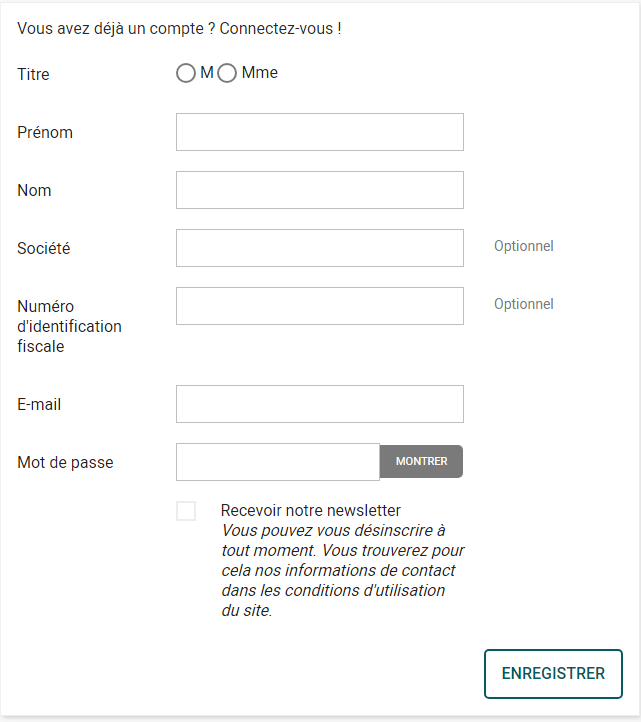Click into the Mot de passe field
This screenshot has height=722, width=641.
(x=278, y=462)
